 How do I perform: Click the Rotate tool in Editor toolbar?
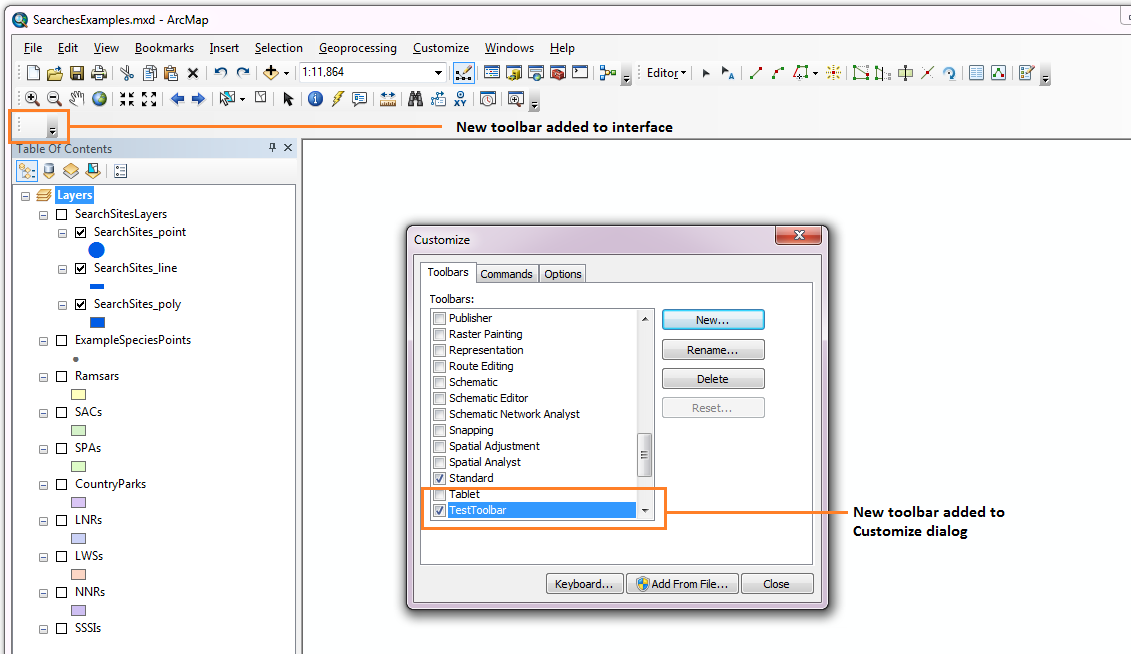point(949,73)
